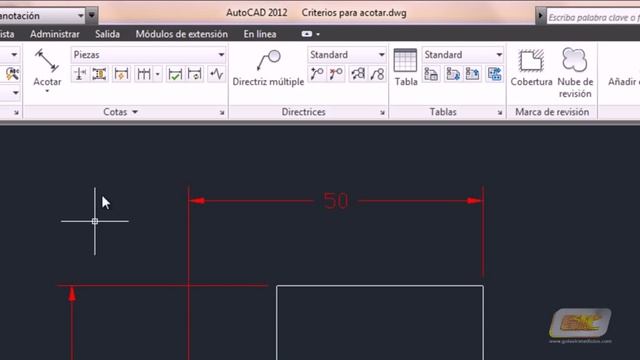Click the Adjust Space dimension icon

100,74
